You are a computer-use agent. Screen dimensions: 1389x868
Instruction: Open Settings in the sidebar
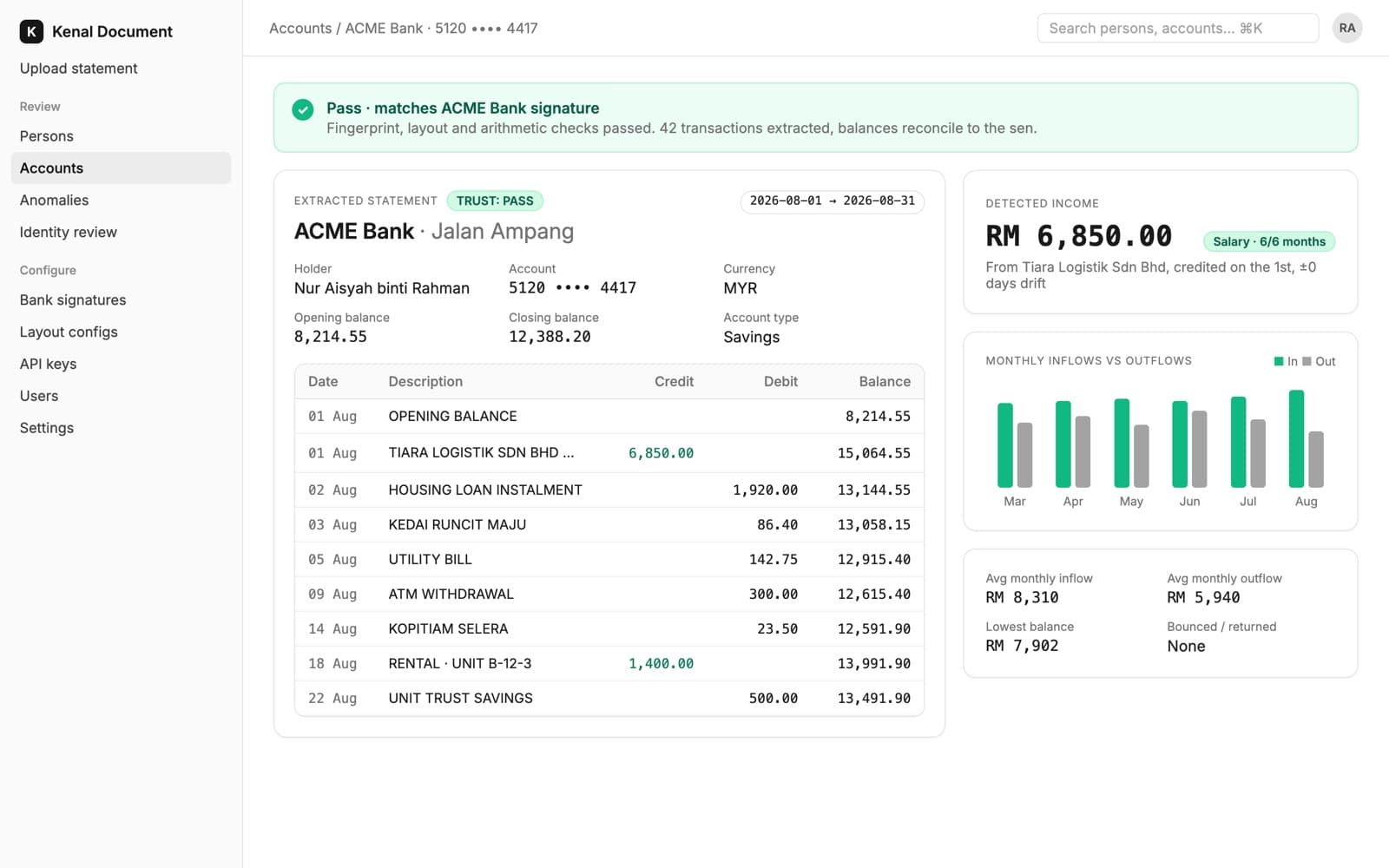point(47,429)
